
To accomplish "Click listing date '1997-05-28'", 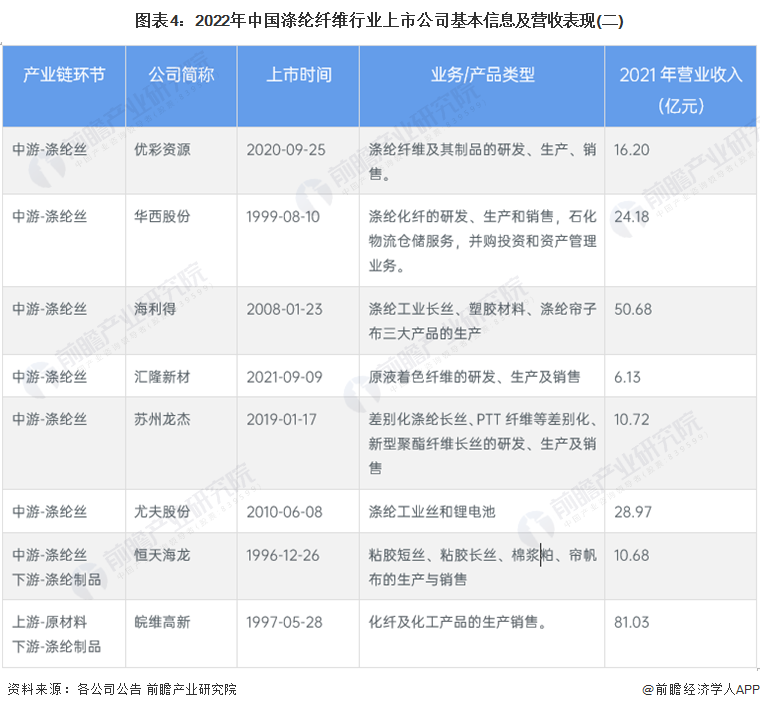I will (x=285, y=622).
